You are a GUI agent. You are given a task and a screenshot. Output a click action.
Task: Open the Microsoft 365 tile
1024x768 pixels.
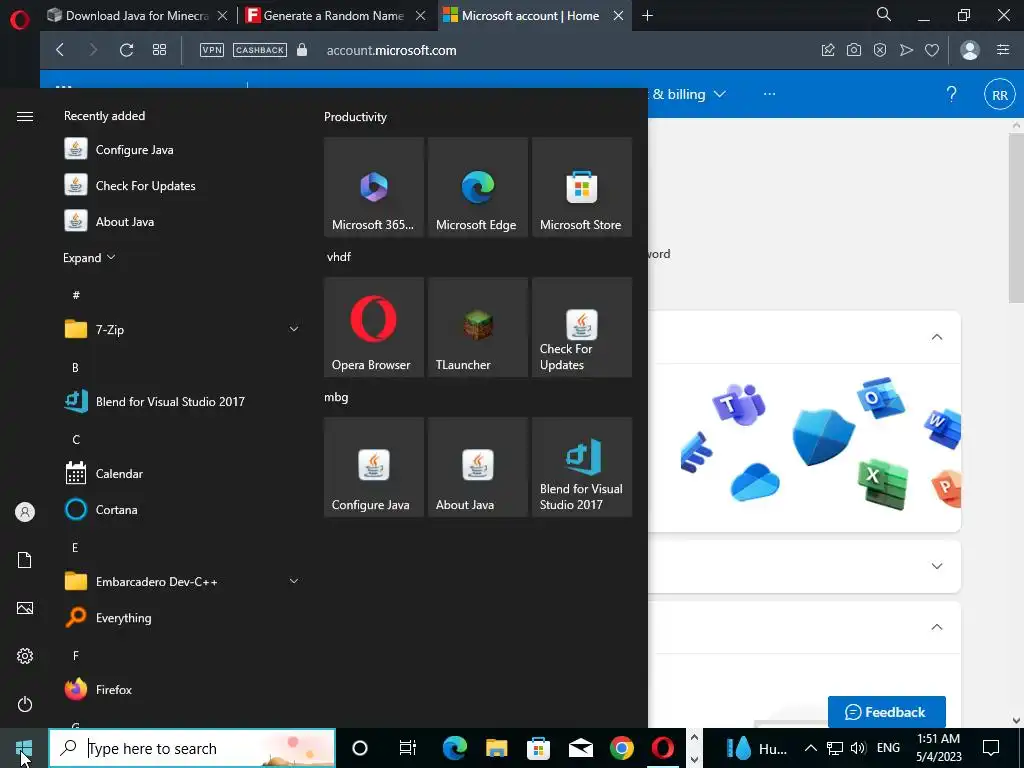374,187
